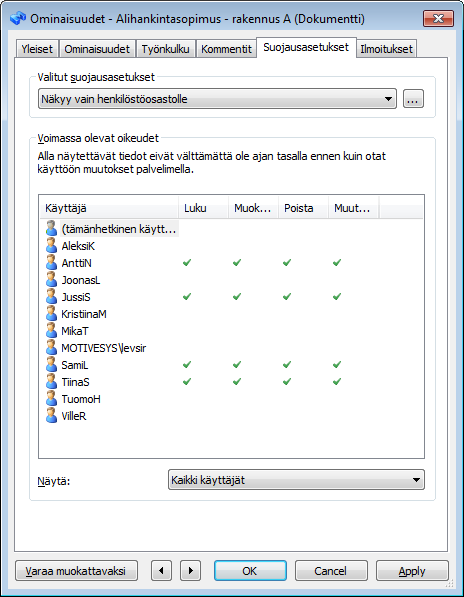Switch to the Työnkulku tab

[x=166, y=49]
